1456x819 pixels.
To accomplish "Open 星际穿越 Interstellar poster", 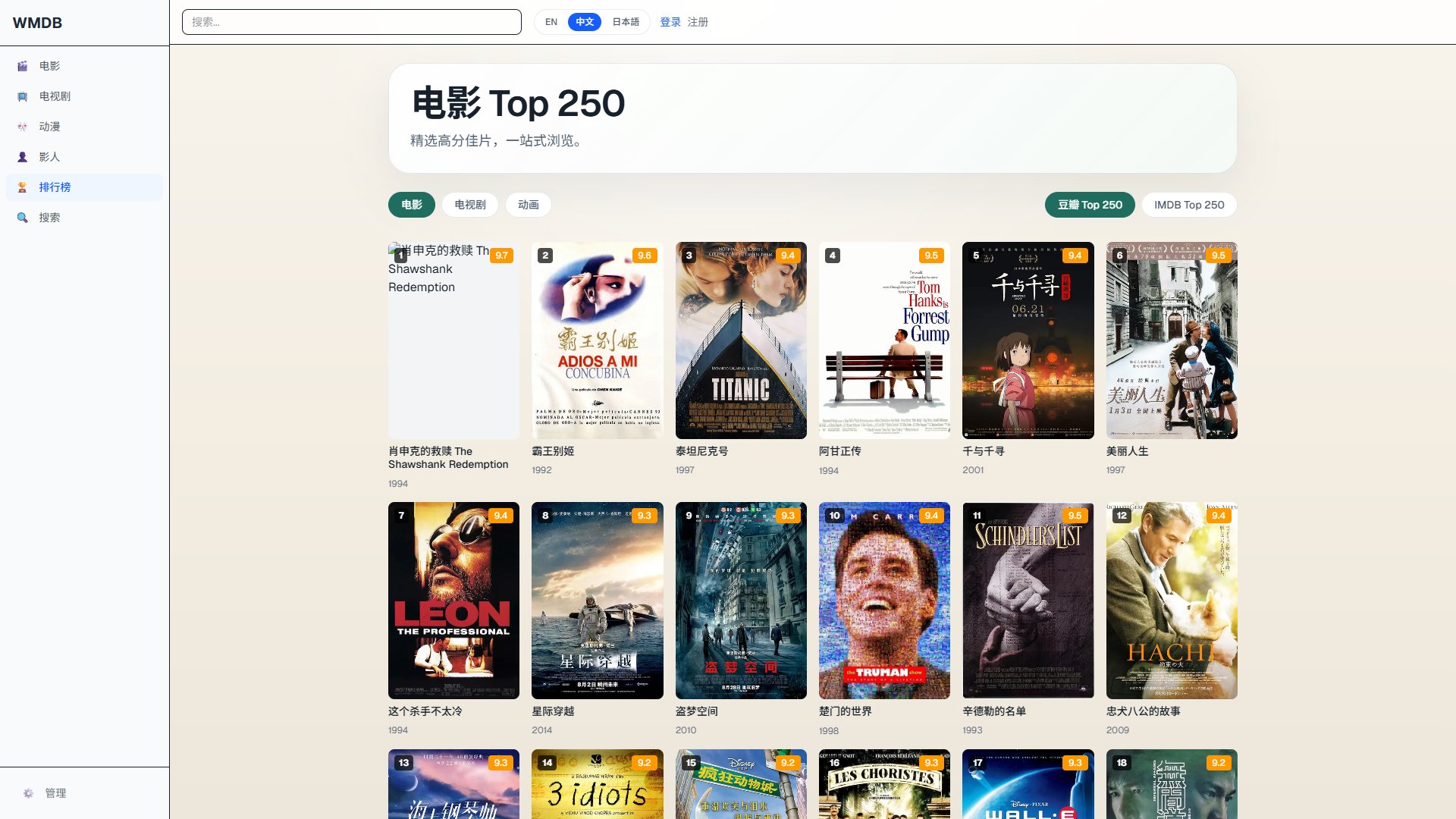I will point(598,601).
